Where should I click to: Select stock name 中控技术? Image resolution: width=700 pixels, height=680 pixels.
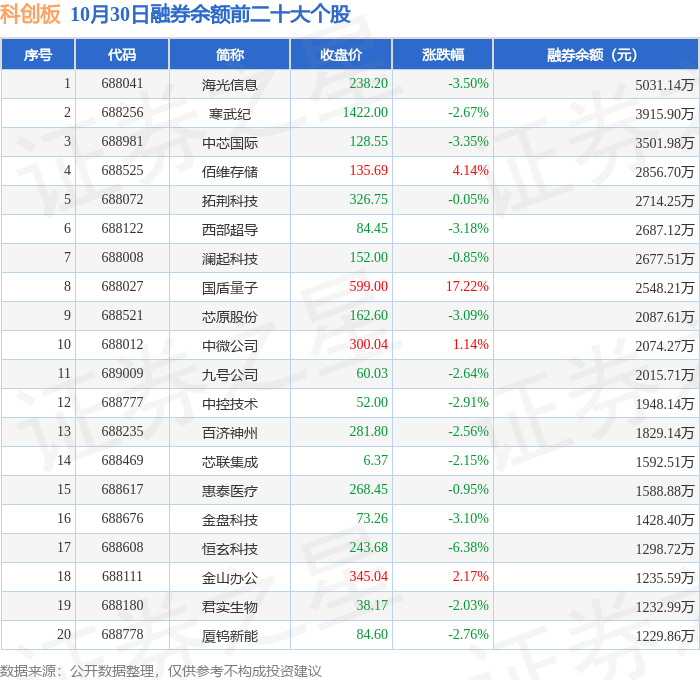tap(229, 404)
